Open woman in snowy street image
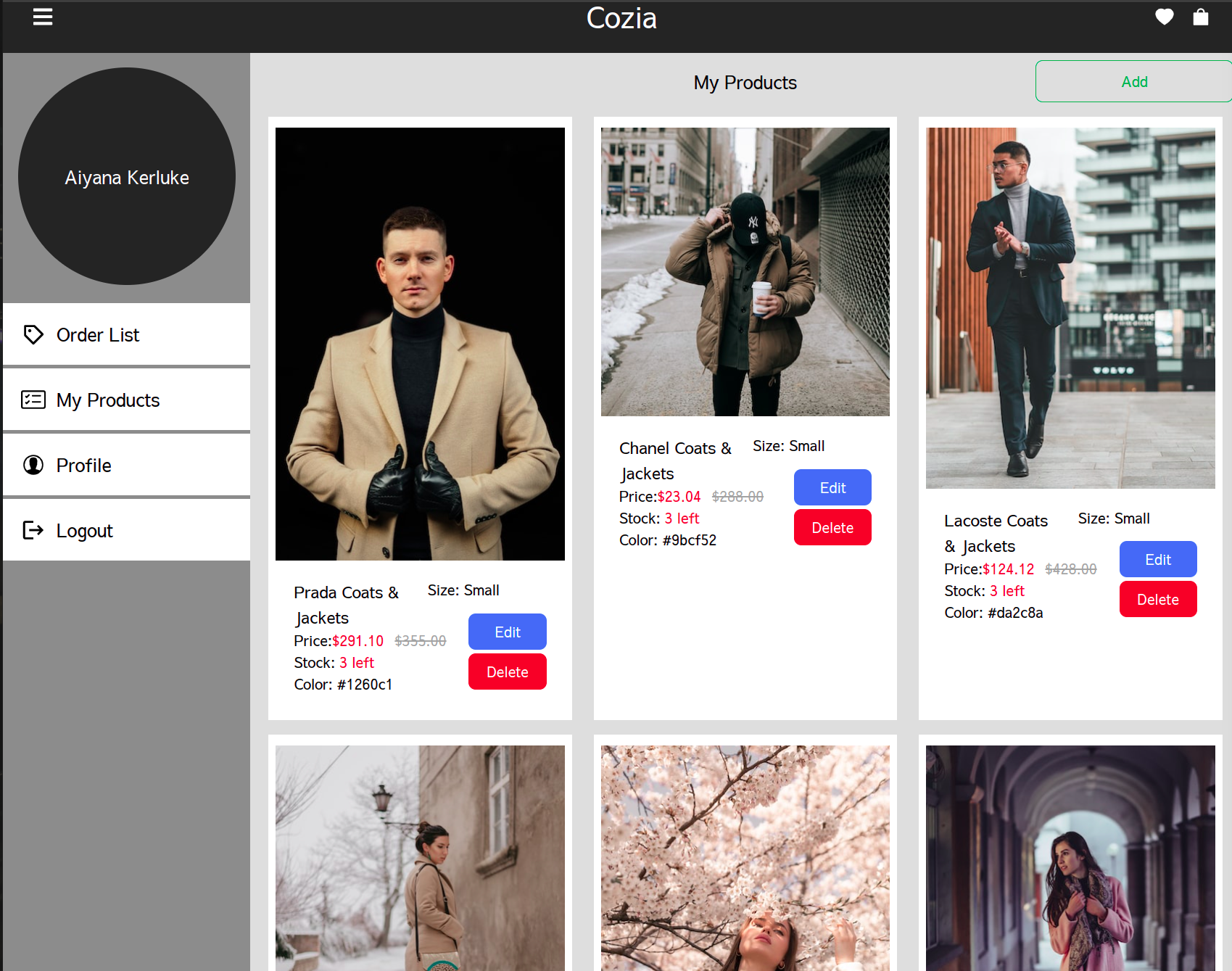Image resolution: width=1232 pixels, height=971 pixels. (420, 858)
